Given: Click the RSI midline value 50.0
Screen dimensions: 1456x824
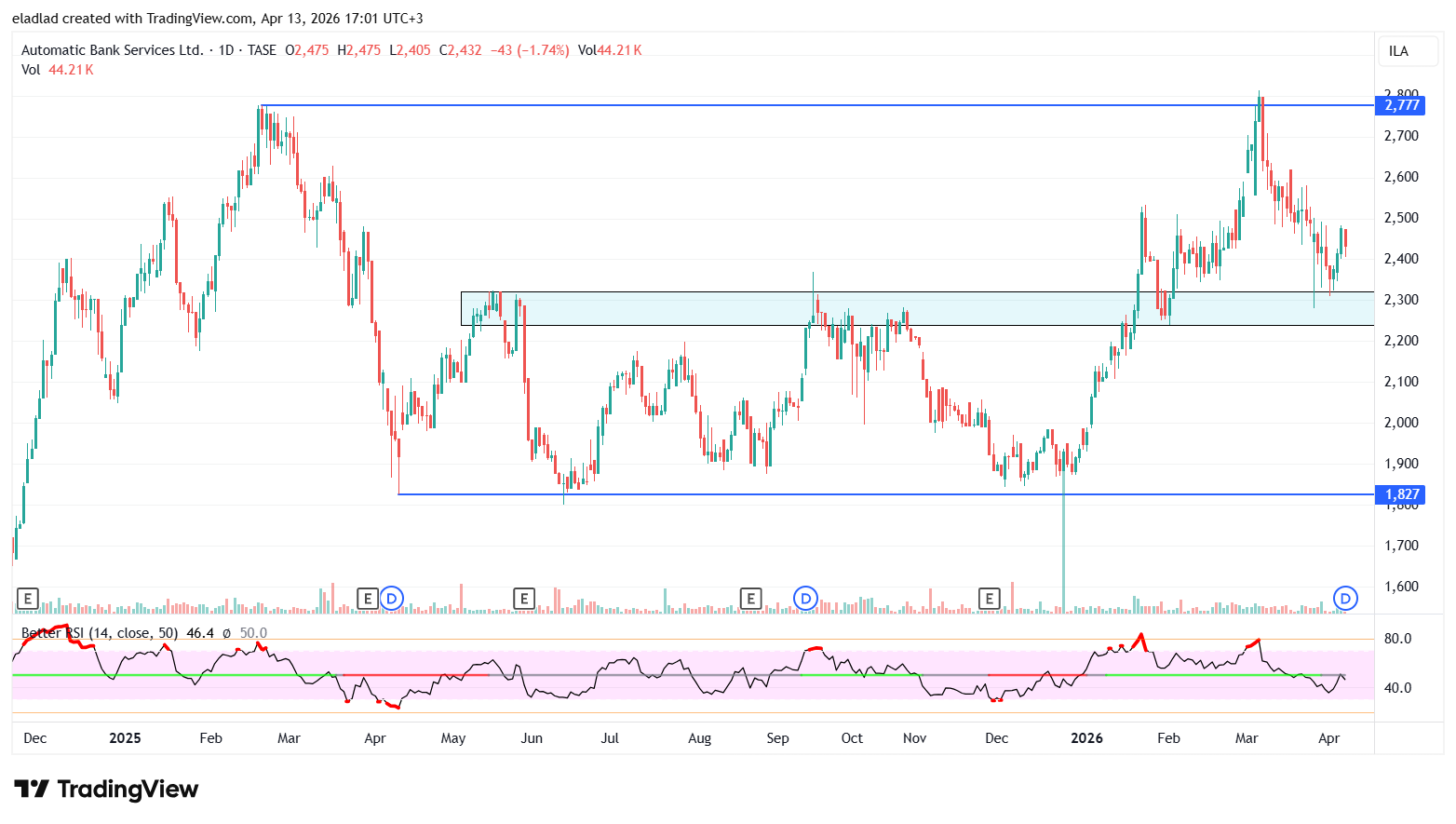Looking at the screenshot, I should coord(253,633).
